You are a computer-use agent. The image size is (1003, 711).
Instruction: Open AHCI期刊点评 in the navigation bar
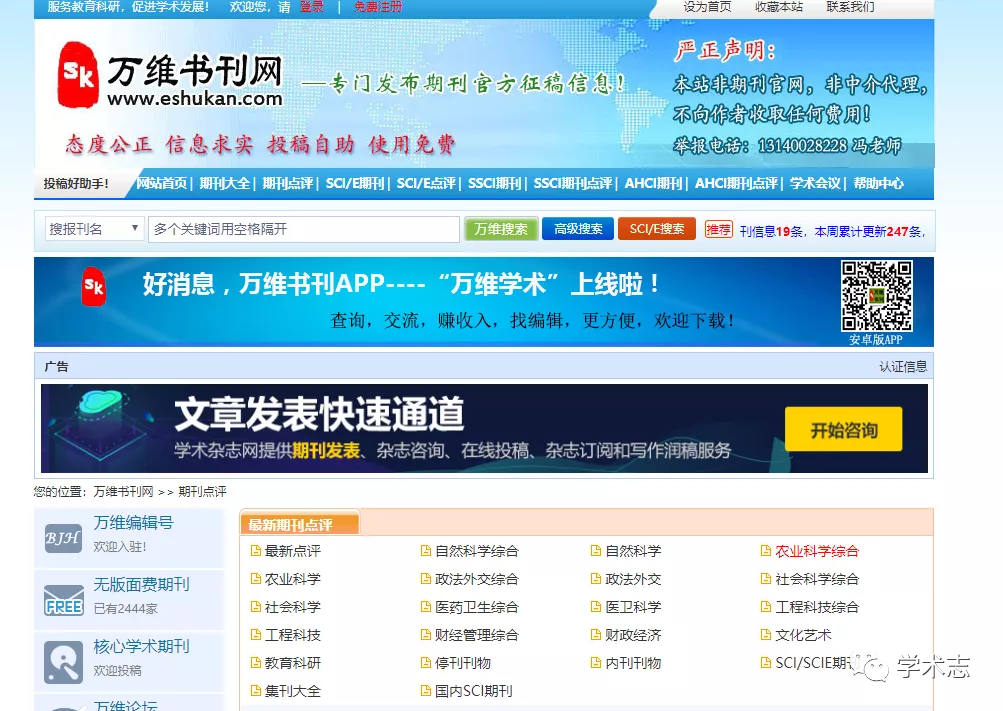click(736, 184)
